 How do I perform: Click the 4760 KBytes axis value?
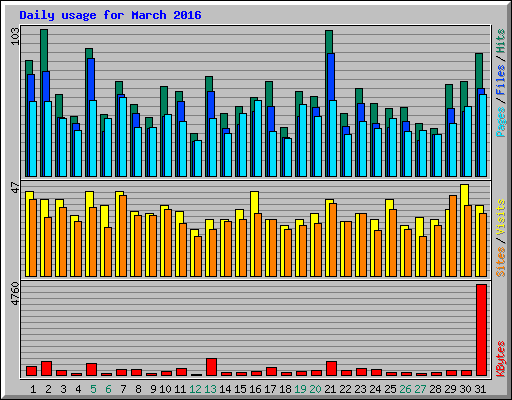coord(15,294)
